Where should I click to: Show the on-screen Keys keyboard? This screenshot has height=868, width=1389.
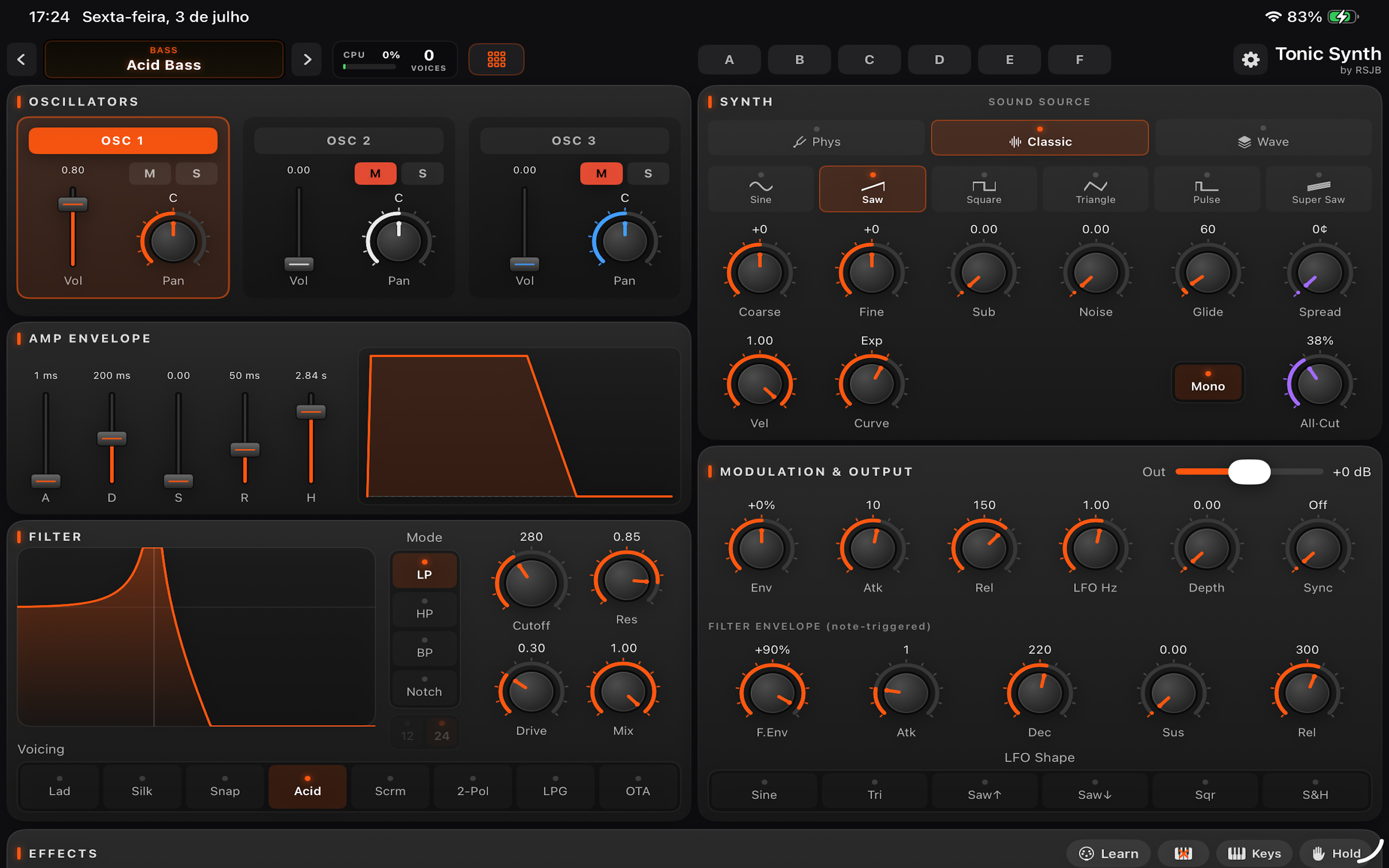coord(1254,853)
